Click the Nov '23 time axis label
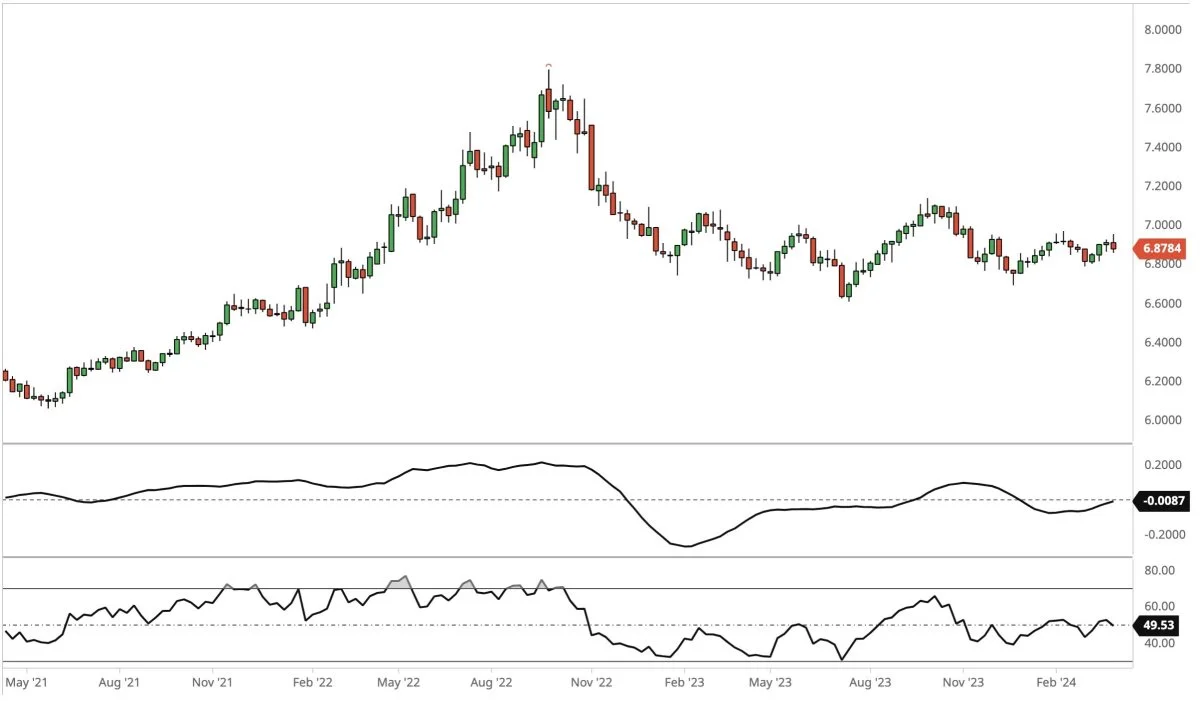1200x701 pixels. (963, 683)
